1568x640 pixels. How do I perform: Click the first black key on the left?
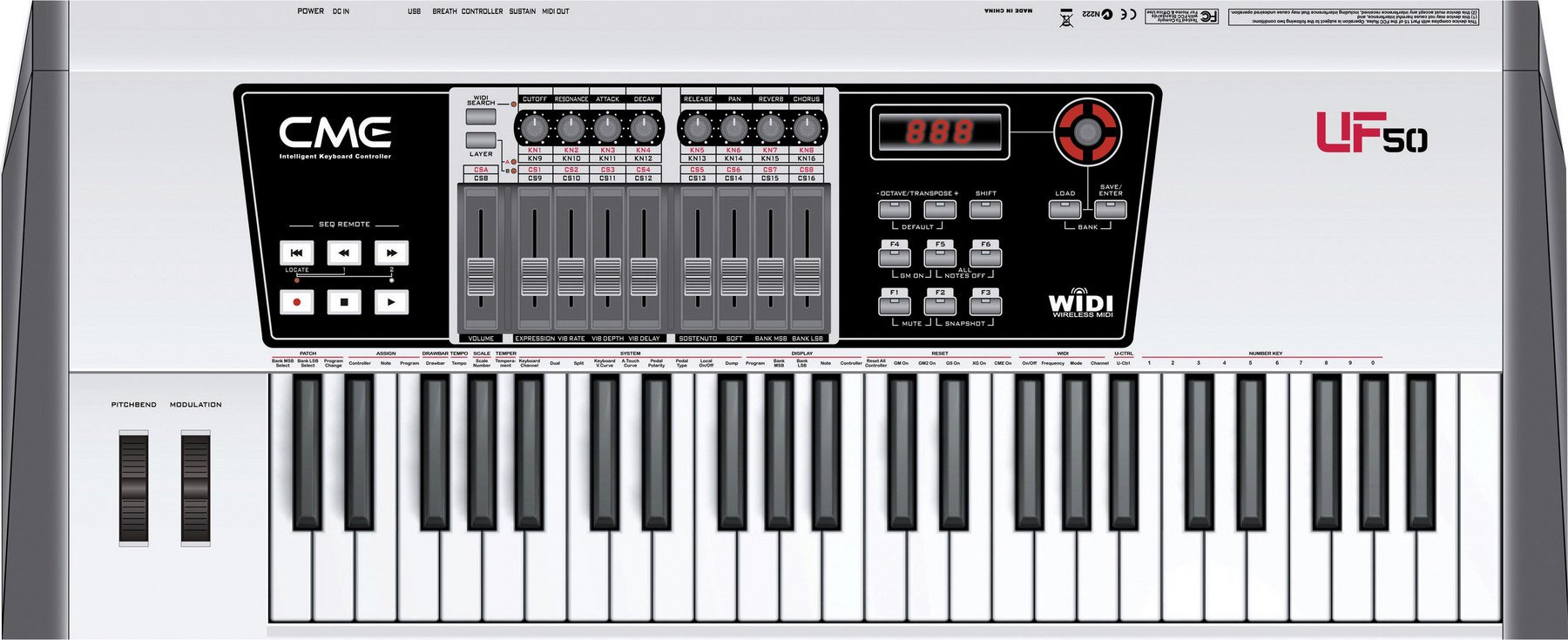pos(306,451)
